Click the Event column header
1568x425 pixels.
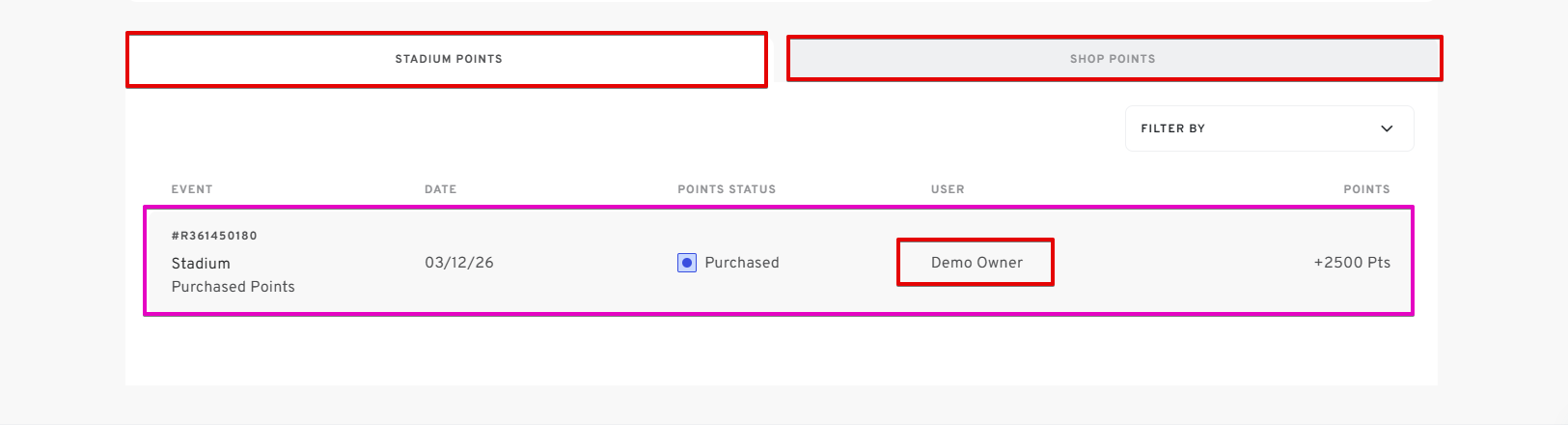click(x=192, y=189)
